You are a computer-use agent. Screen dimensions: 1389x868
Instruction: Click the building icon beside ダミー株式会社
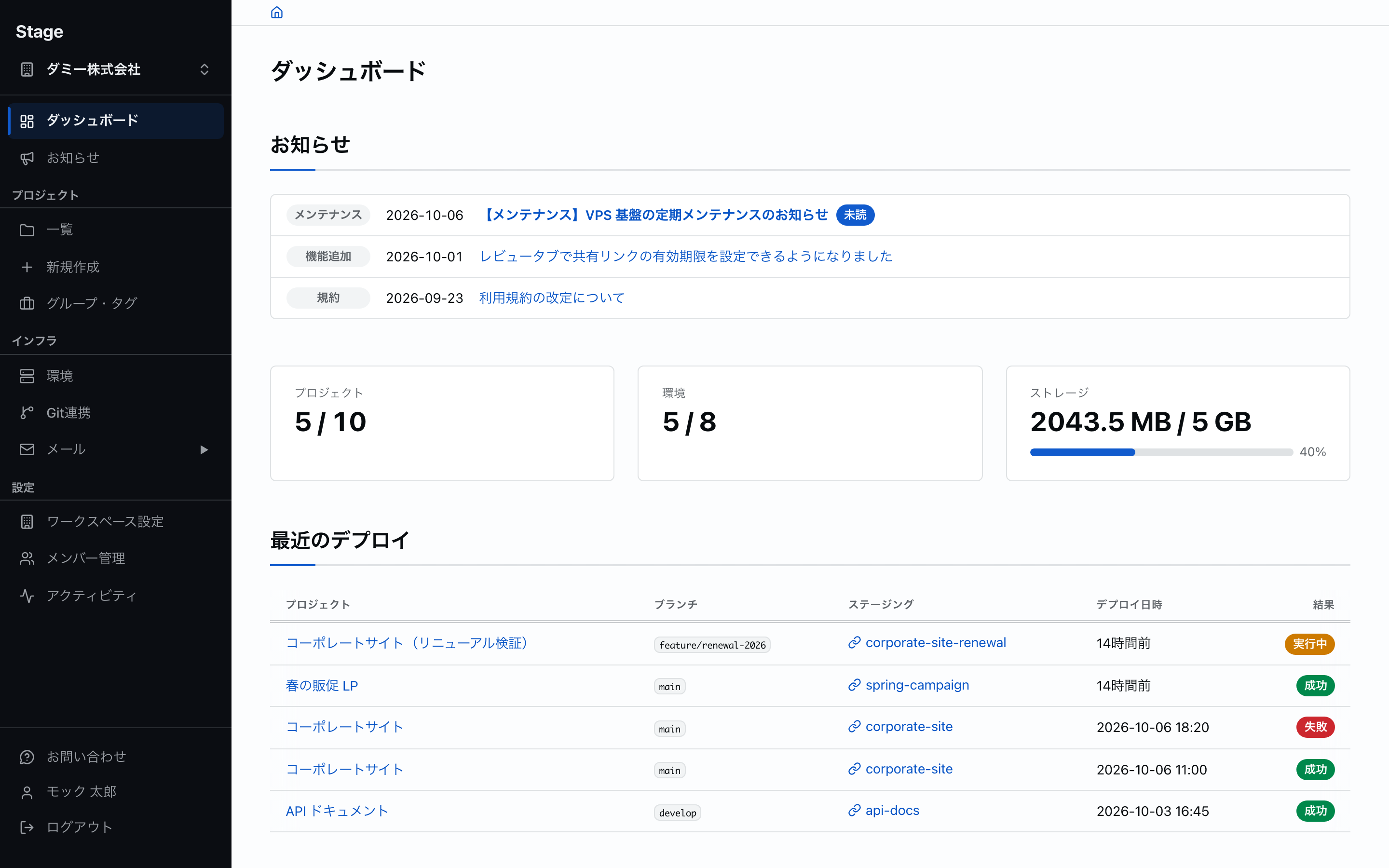coord(27,69)
